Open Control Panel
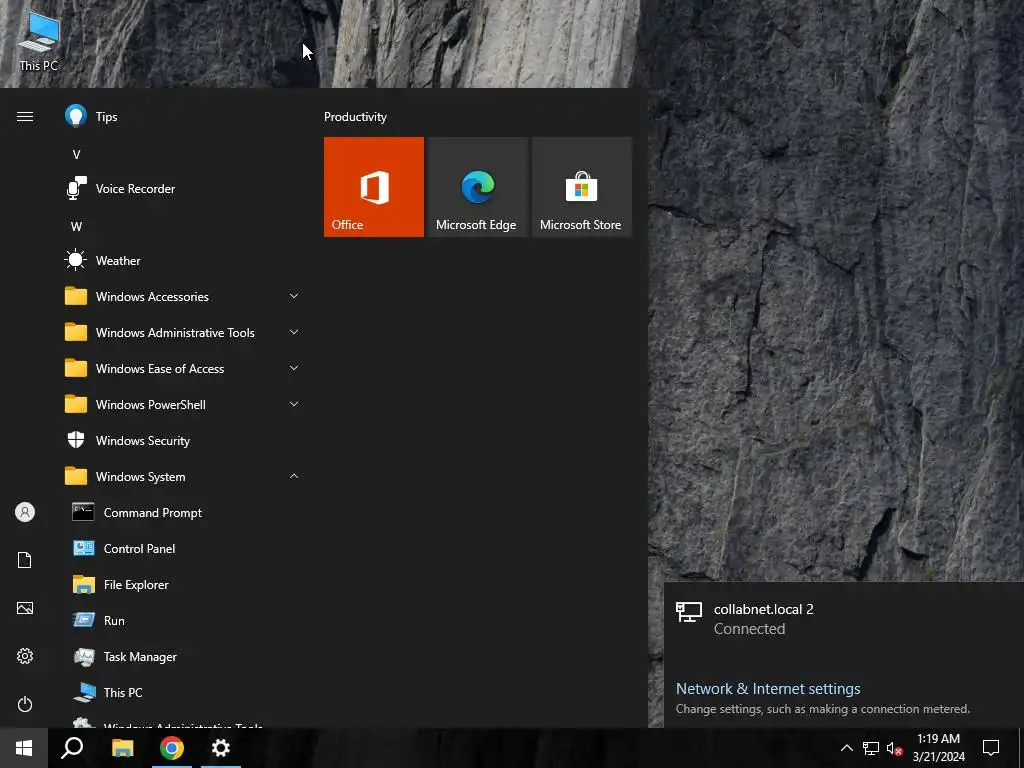The height and width of the screenshot is (768, 1024). tap(183, 549)
